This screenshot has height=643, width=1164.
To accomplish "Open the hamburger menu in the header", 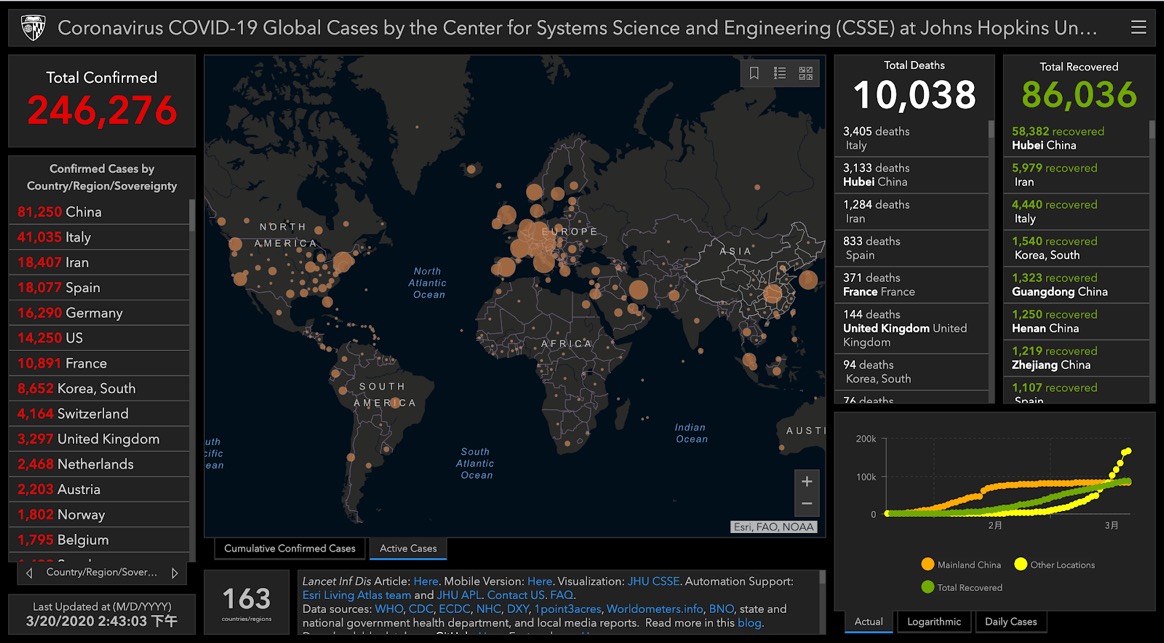I will coord(1138,27).
